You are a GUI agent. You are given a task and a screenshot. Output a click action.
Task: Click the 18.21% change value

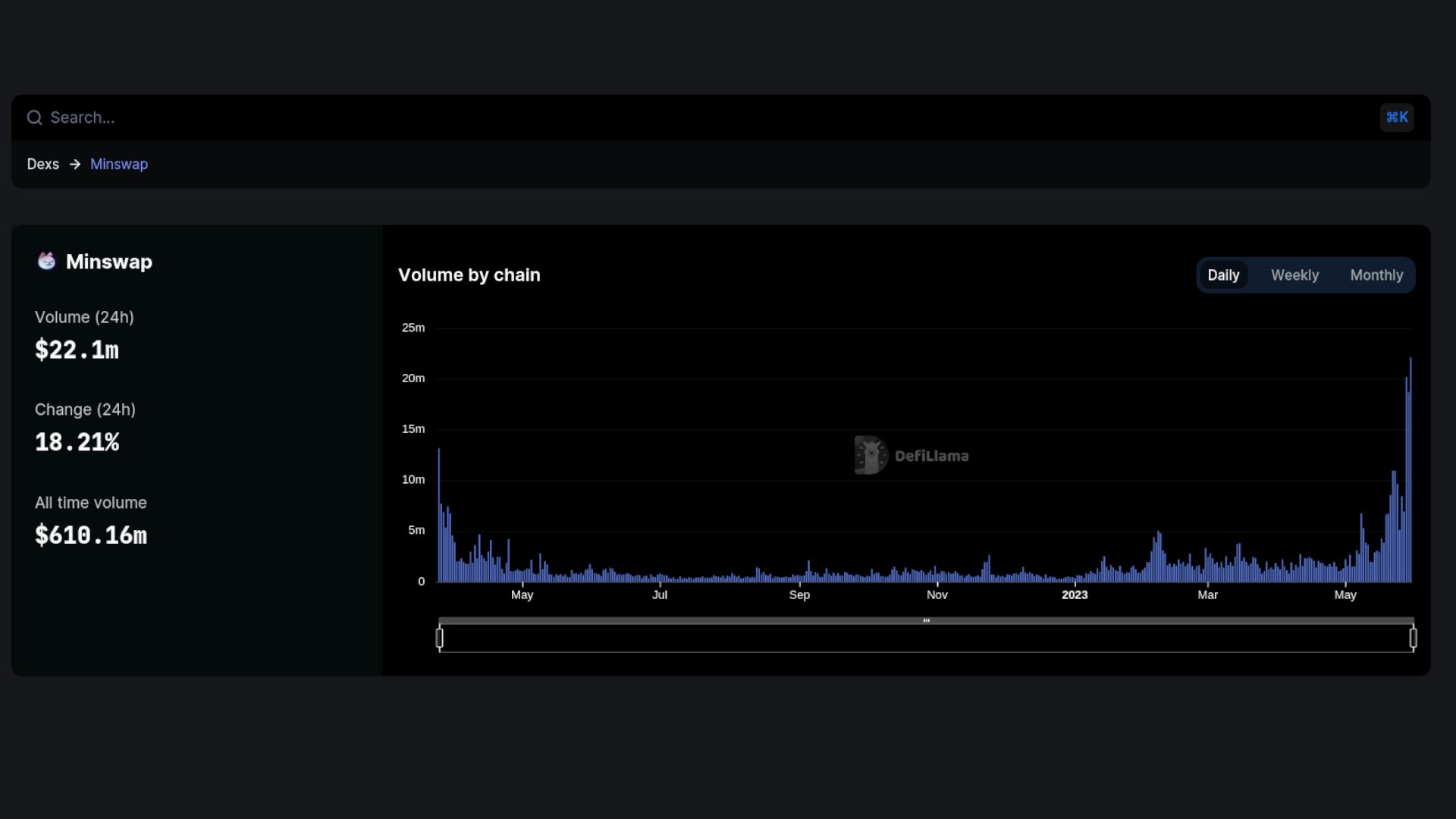pyautogui.click(x=77, y=443)
